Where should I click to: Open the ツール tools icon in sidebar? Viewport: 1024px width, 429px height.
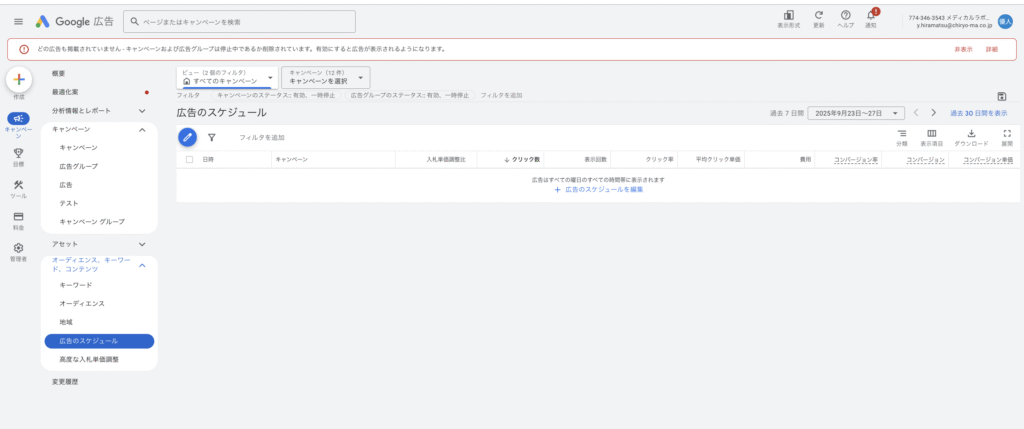tap(18, 186)
